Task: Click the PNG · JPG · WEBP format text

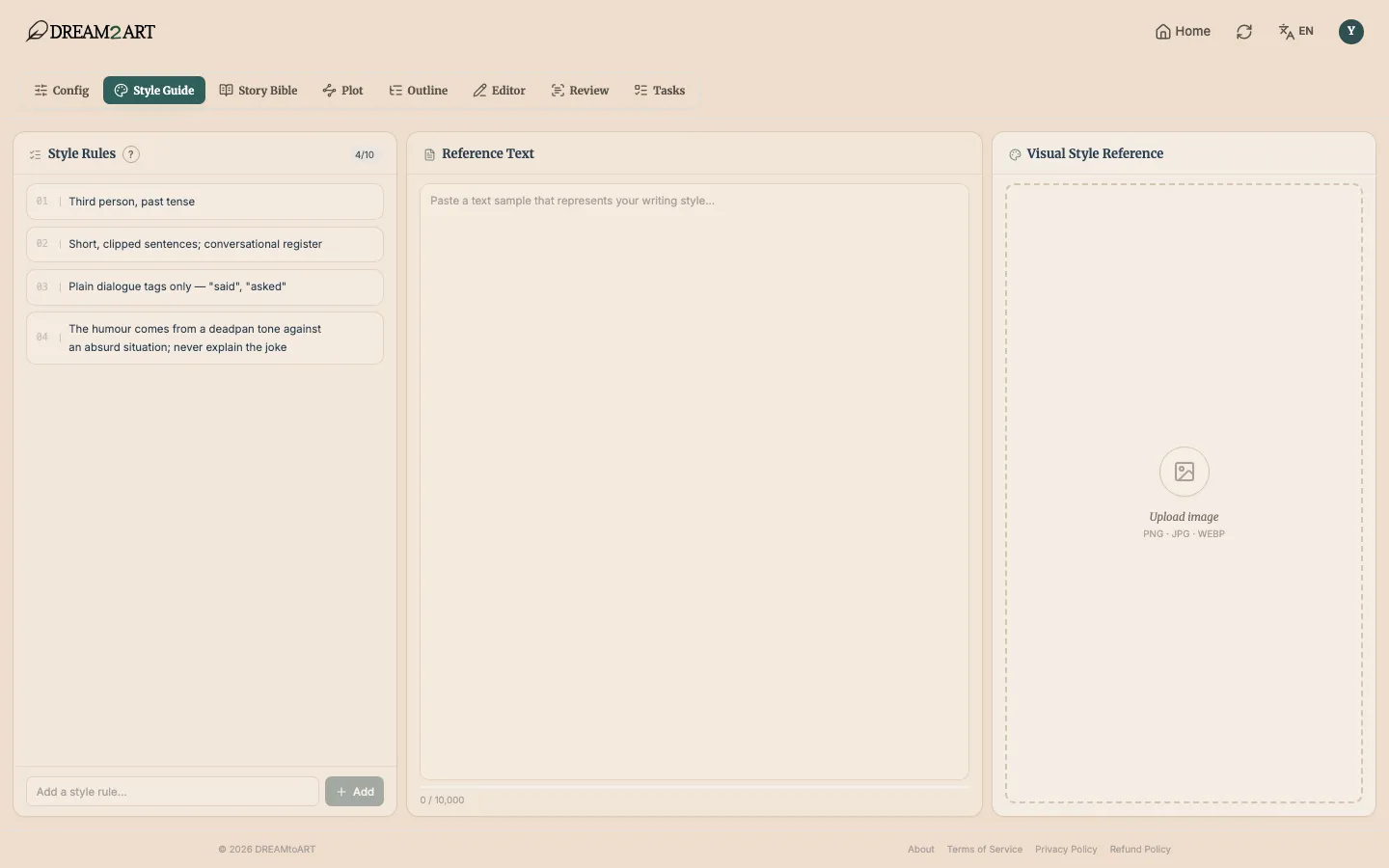Action: (1184, 534)
